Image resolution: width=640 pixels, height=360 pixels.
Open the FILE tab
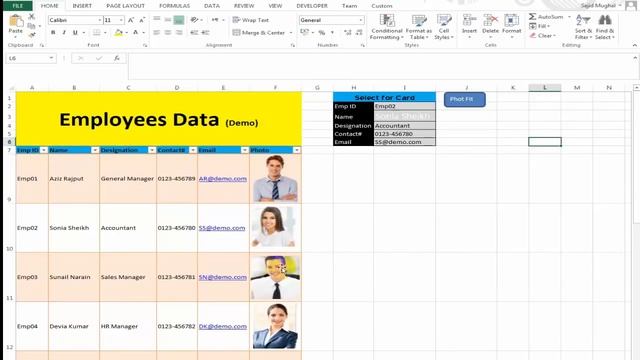pos(18,6)
